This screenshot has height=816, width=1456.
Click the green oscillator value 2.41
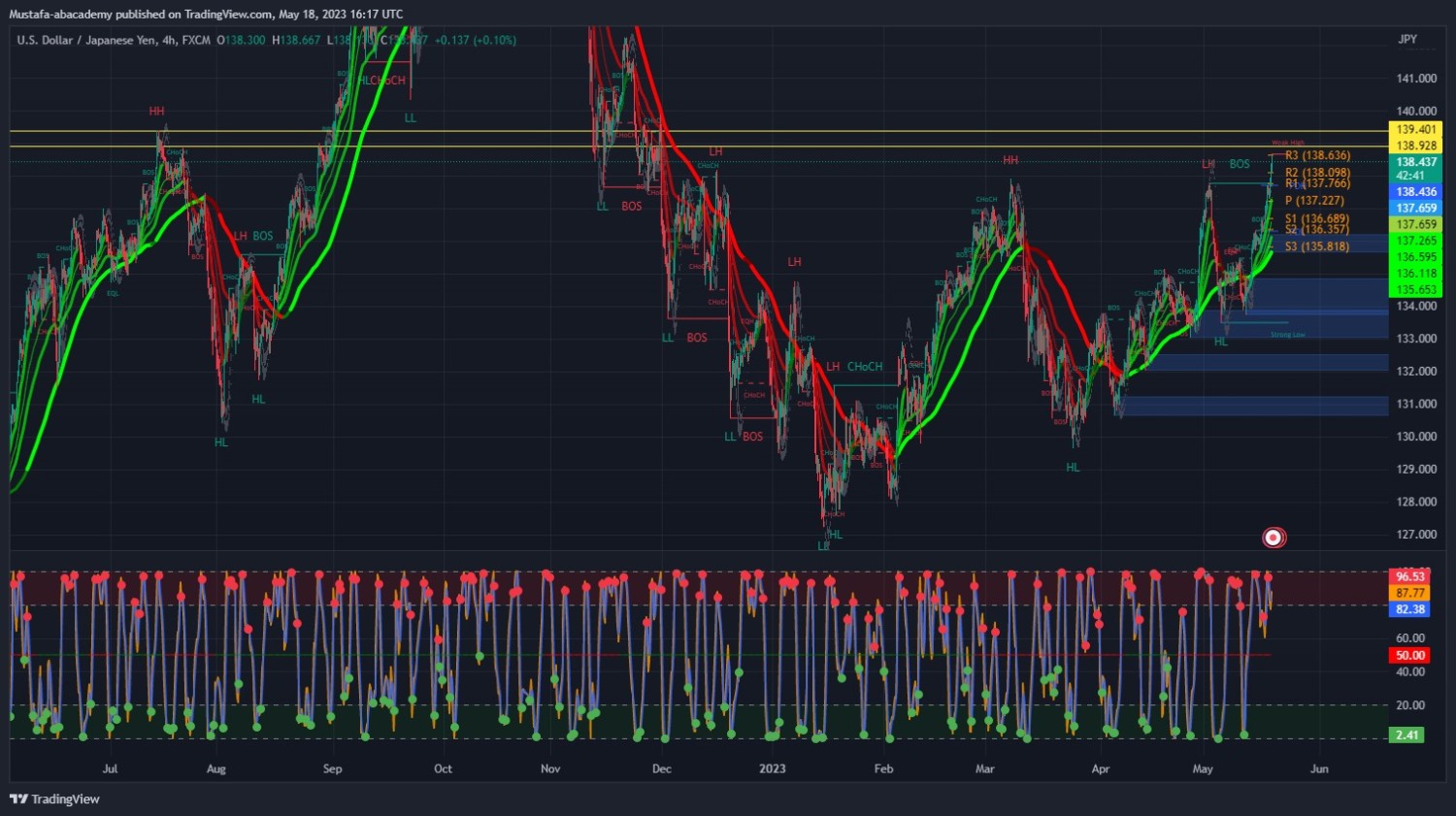(x=1407, y=735)
